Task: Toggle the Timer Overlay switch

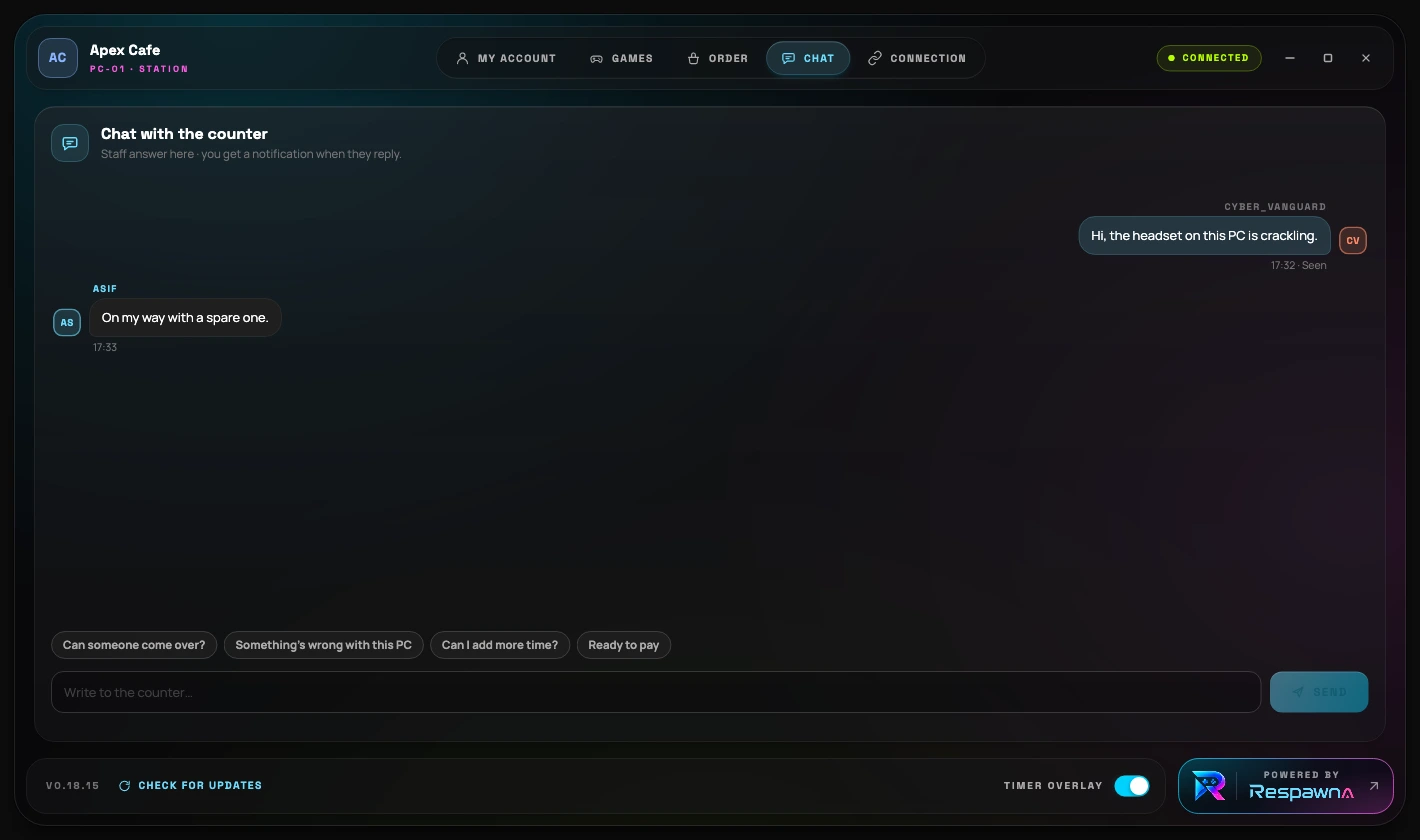Action: pyautogui.click(x=1132, y=786)
